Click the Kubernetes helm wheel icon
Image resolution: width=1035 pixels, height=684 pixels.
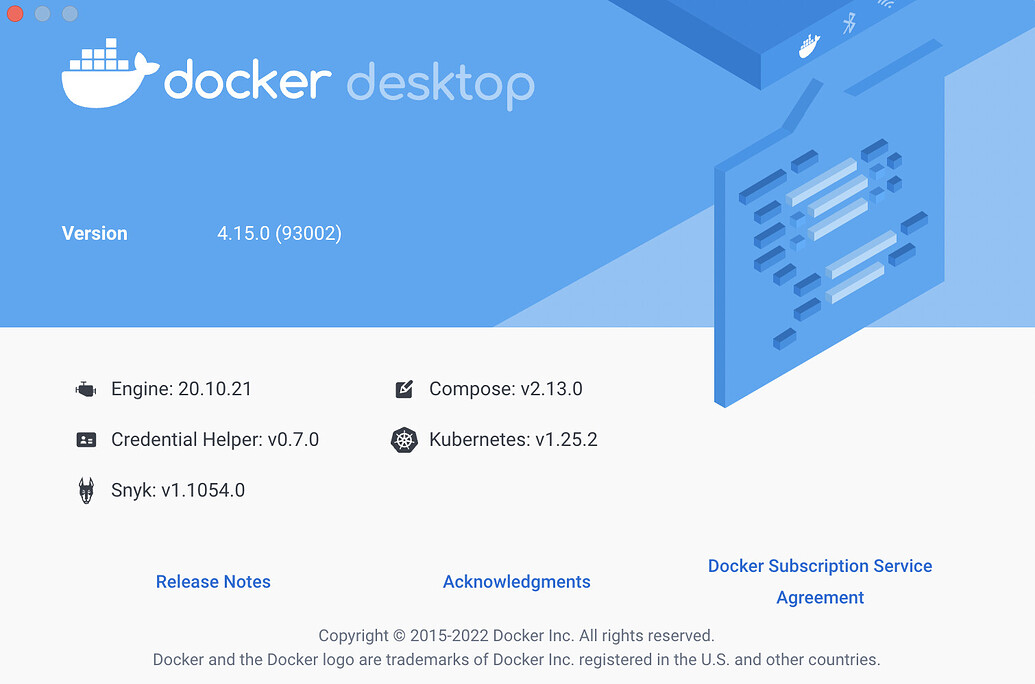click(x=404, y=439)
